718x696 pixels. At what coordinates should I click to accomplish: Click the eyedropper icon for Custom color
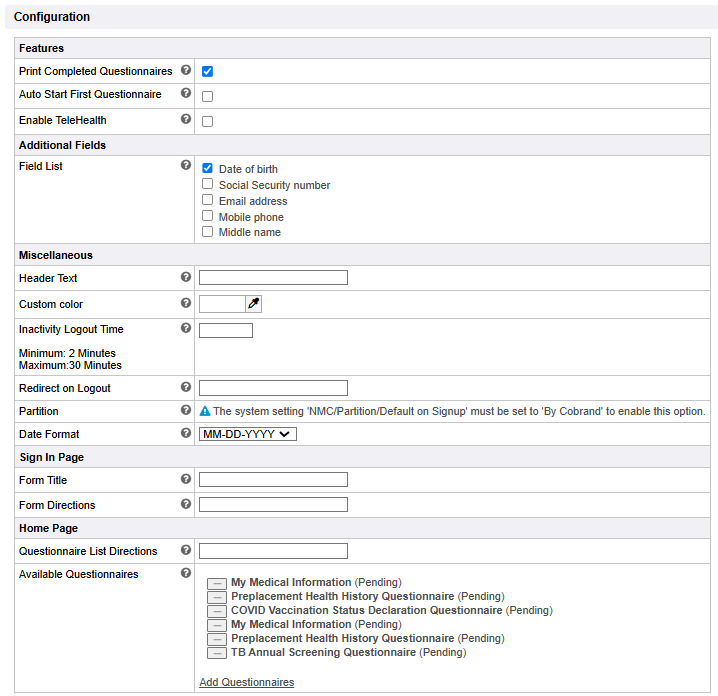(254, 304)
